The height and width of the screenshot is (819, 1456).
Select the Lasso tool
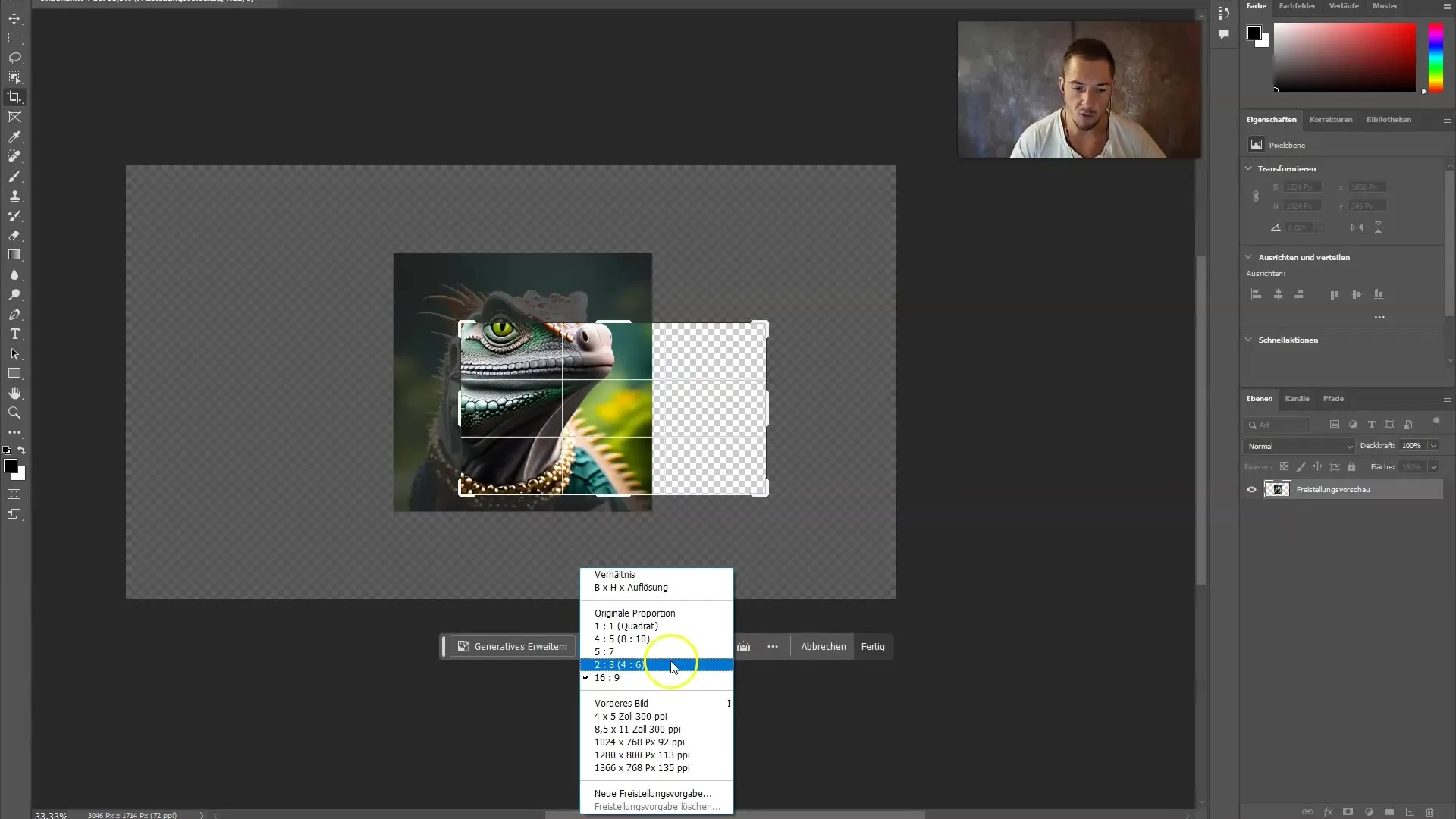pyautogui.click(x=14, y=58)
